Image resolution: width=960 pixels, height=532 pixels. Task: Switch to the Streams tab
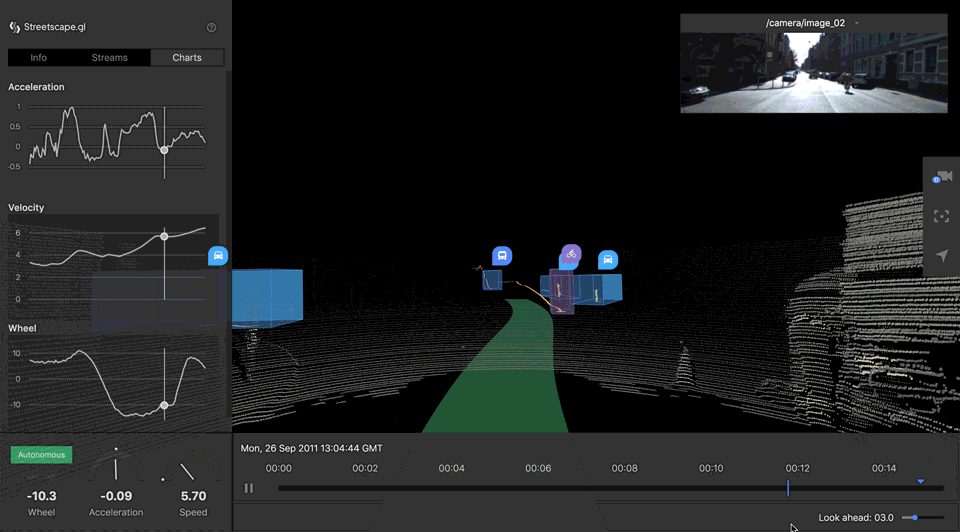(x=110, y=58)
